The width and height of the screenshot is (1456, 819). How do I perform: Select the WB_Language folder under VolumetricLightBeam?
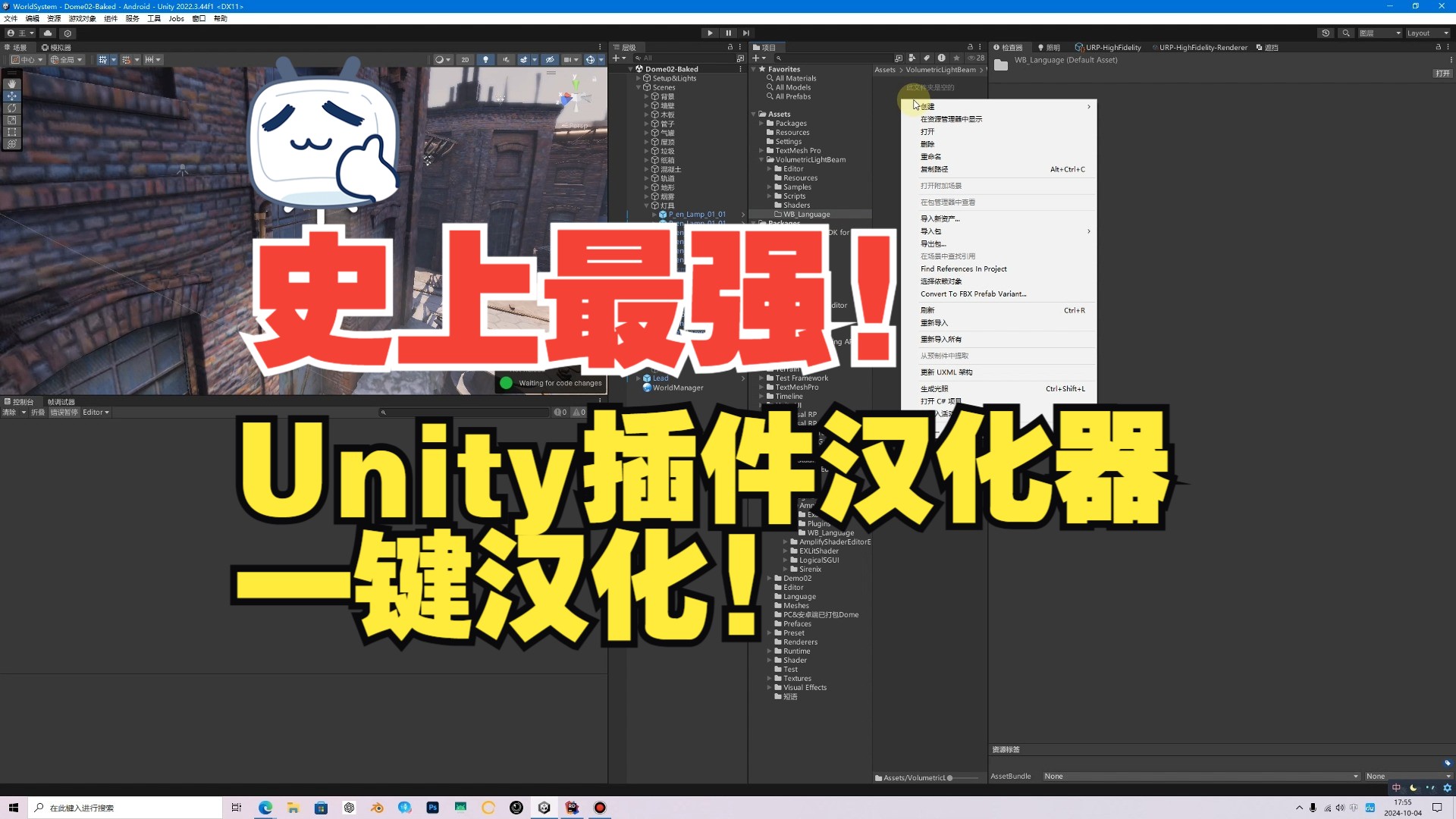[x=806, y=215]
